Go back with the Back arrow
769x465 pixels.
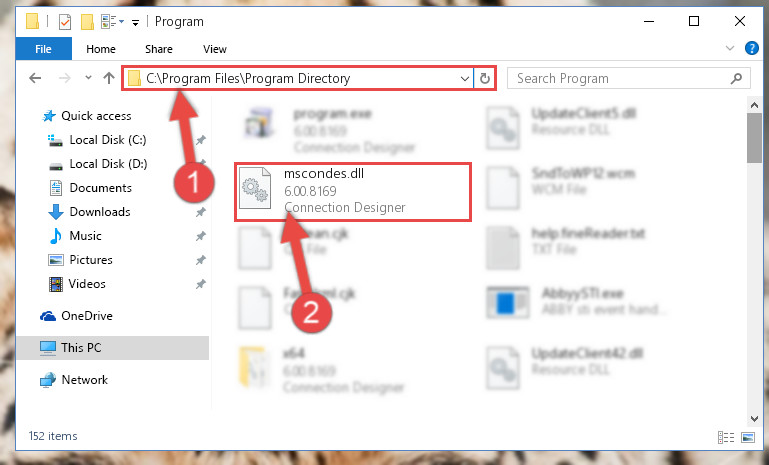35,78
